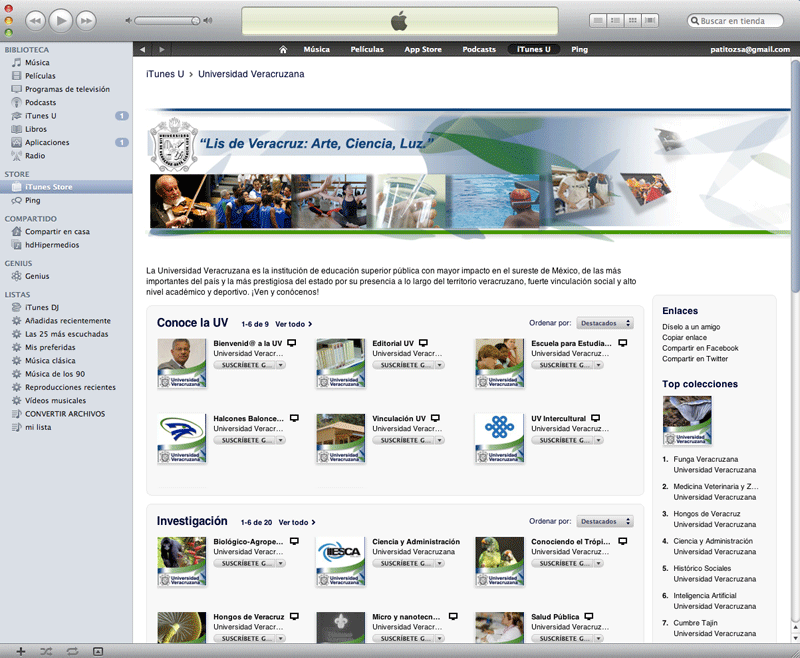Open Compartir en casa in the sidebar
The image size is (800, 658).
(x=57, y=231)
